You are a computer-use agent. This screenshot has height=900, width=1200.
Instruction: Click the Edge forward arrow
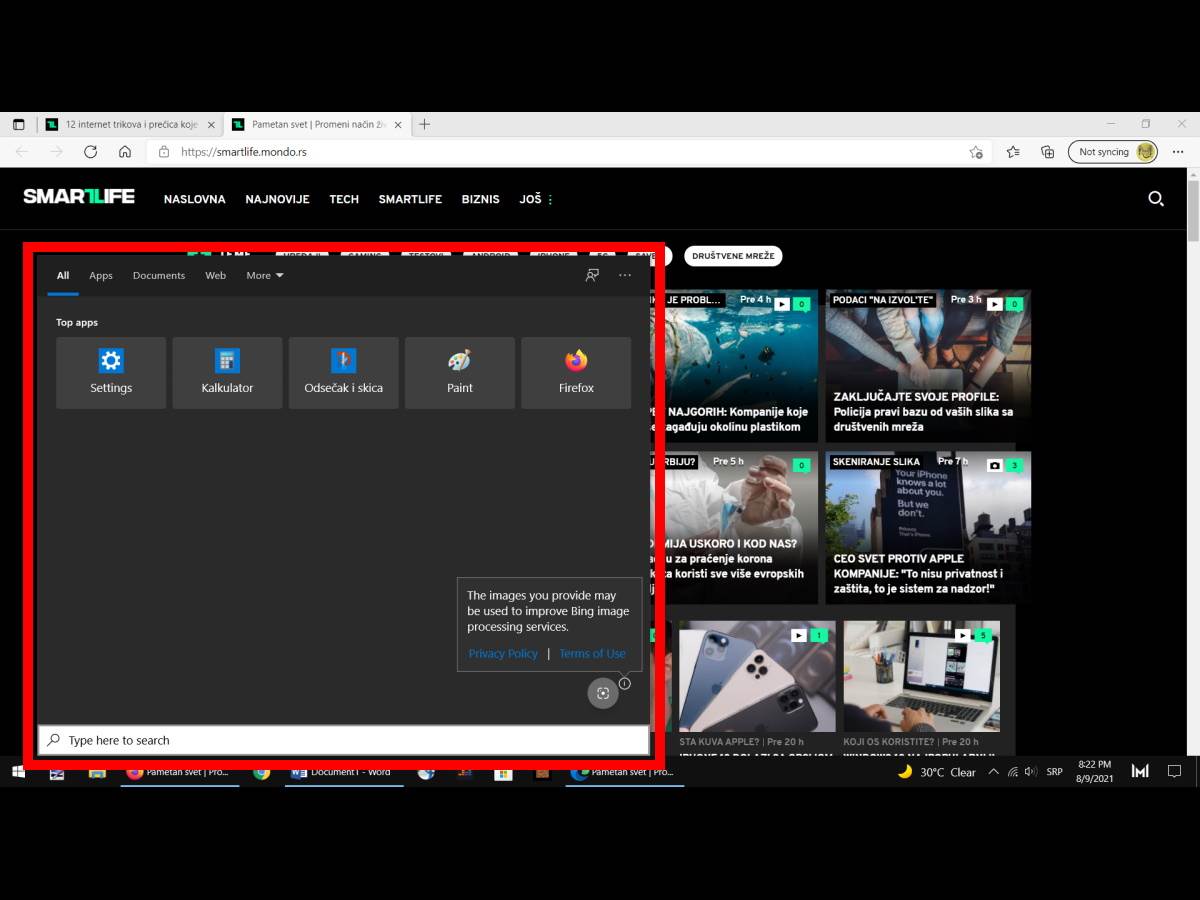pos(56,152)
